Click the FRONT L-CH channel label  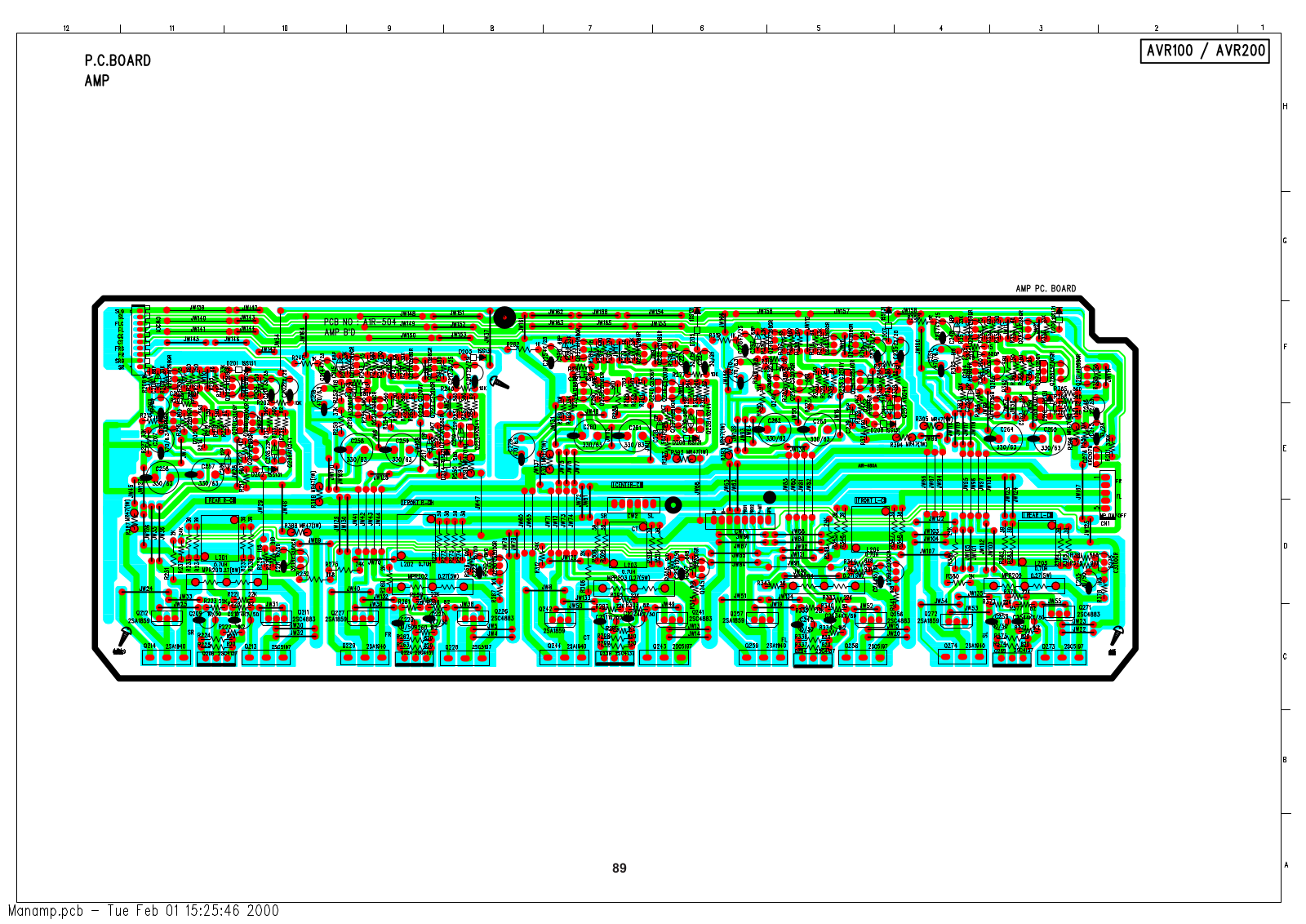(x=871, y=500)
